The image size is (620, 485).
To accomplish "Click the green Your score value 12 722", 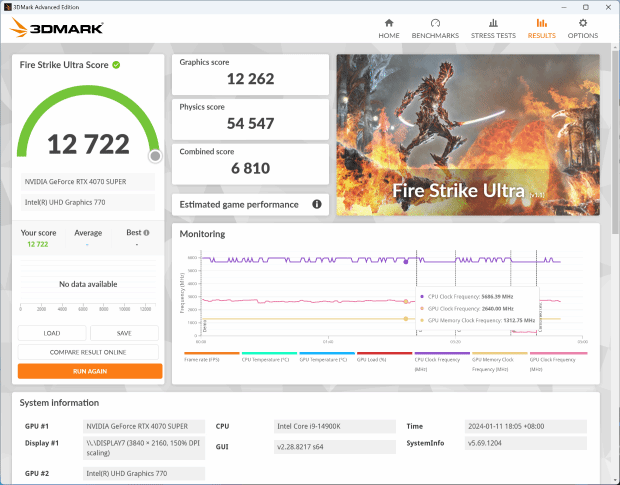I will [38, 244].
